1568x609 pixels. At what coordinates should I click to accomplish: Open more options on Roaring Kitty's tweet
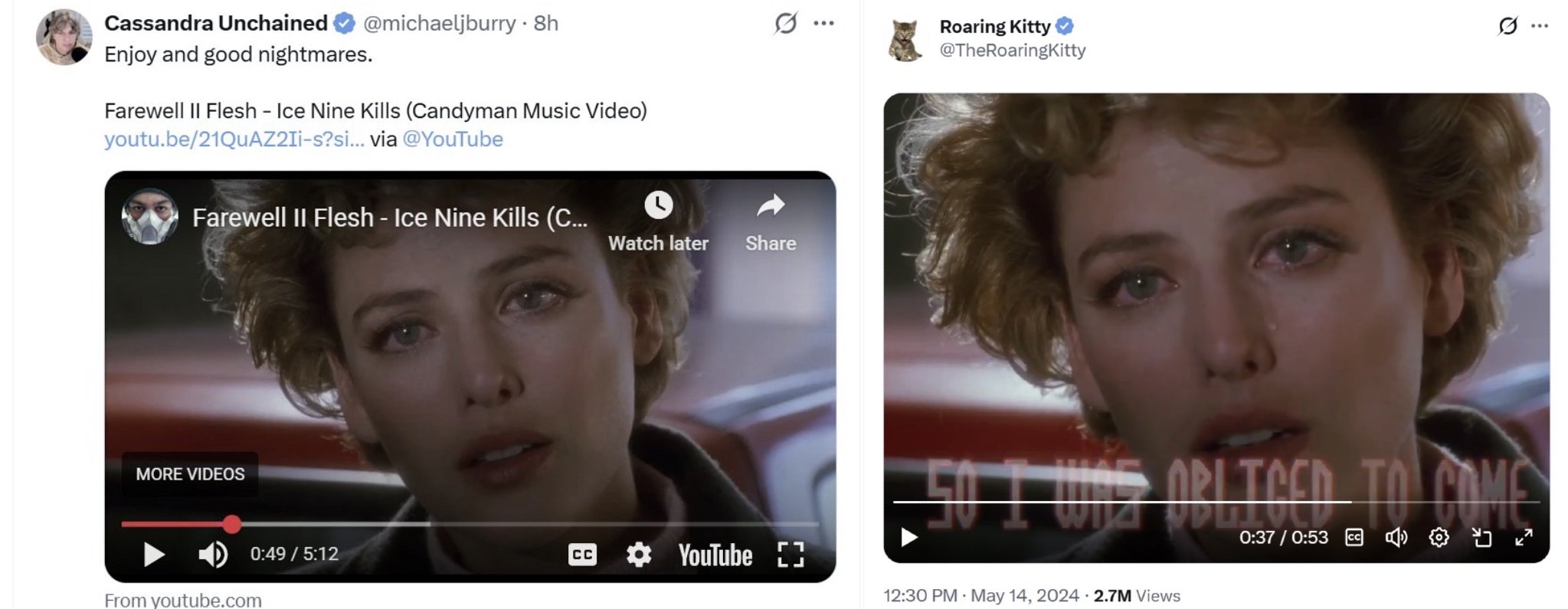[x=1540, y=26]
